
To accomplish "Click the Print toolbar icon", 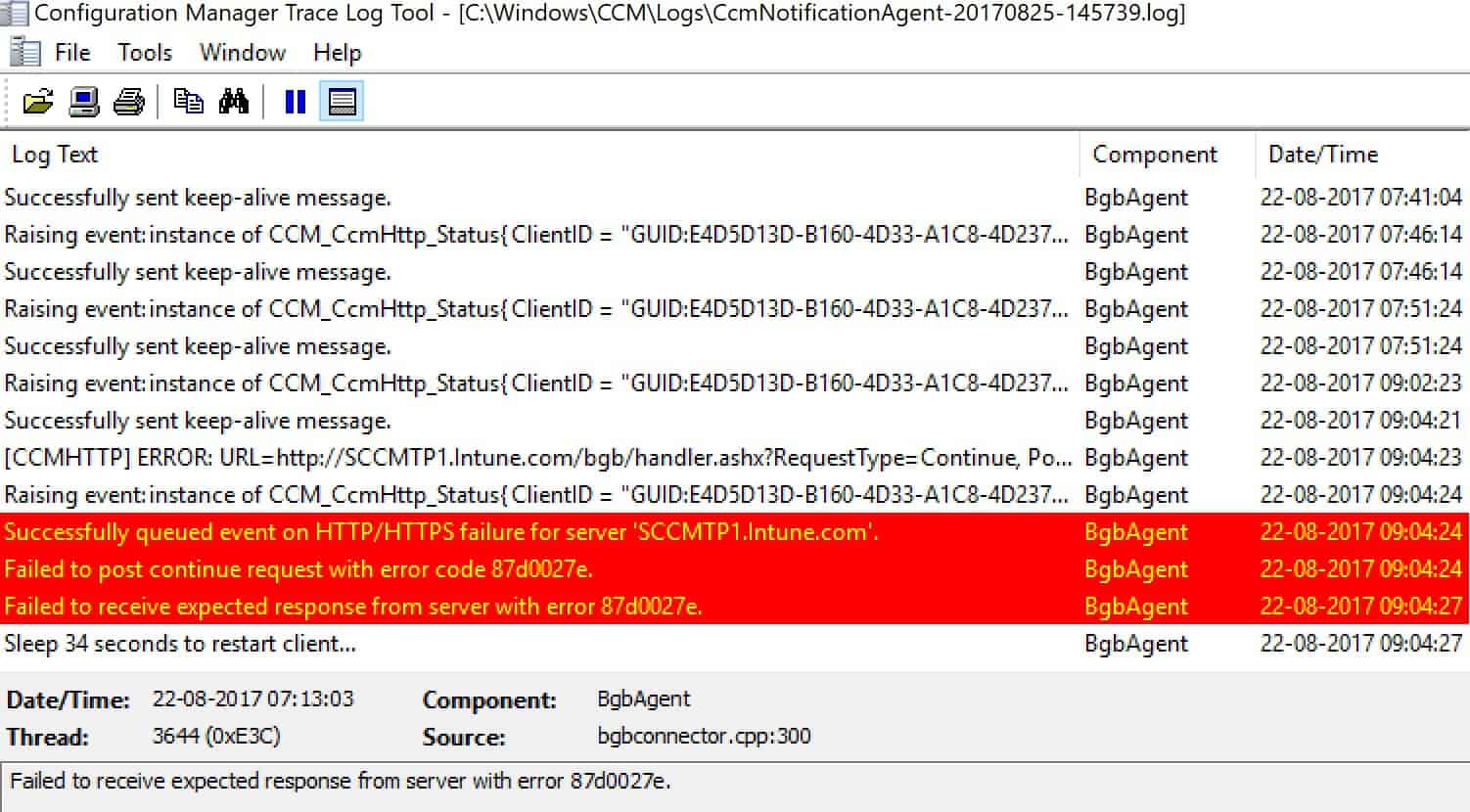I will (x=129, y=101).
